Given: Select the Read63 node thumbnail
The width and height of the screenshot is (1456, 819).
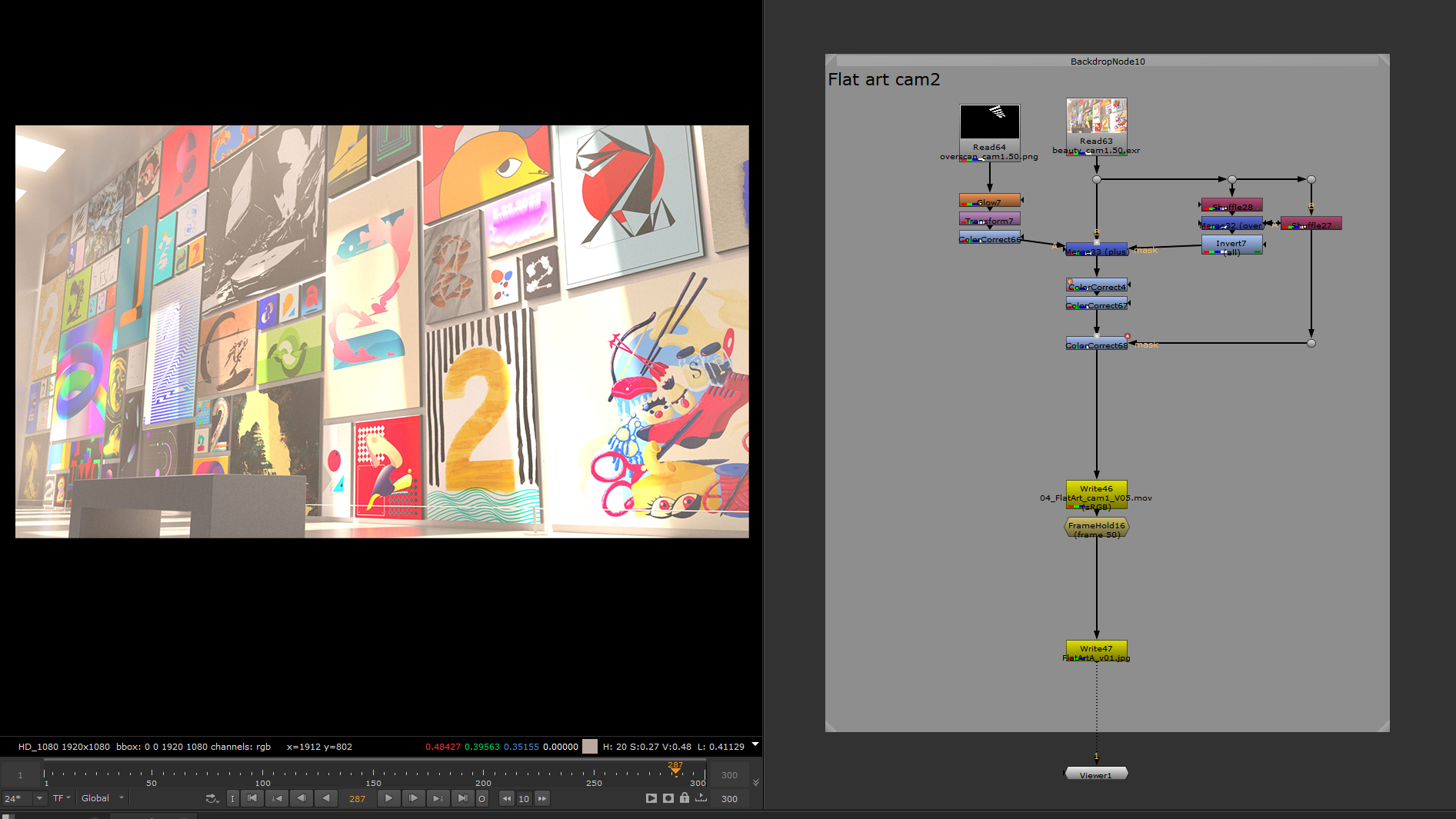Looking at the screenshot, I should pos(1096,115).
